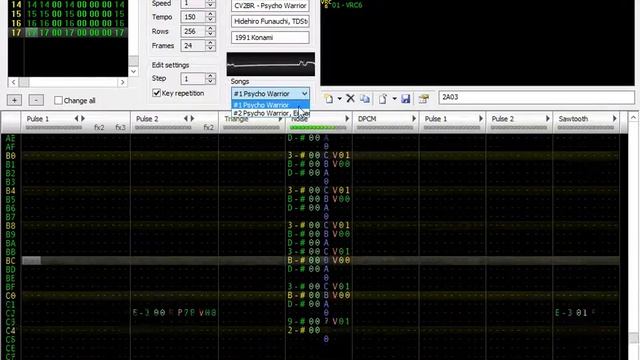Image resolution: width=640 pixels, height=360 pixels.
Task: Increase Step with the up arrow
Action: [211, 76]
